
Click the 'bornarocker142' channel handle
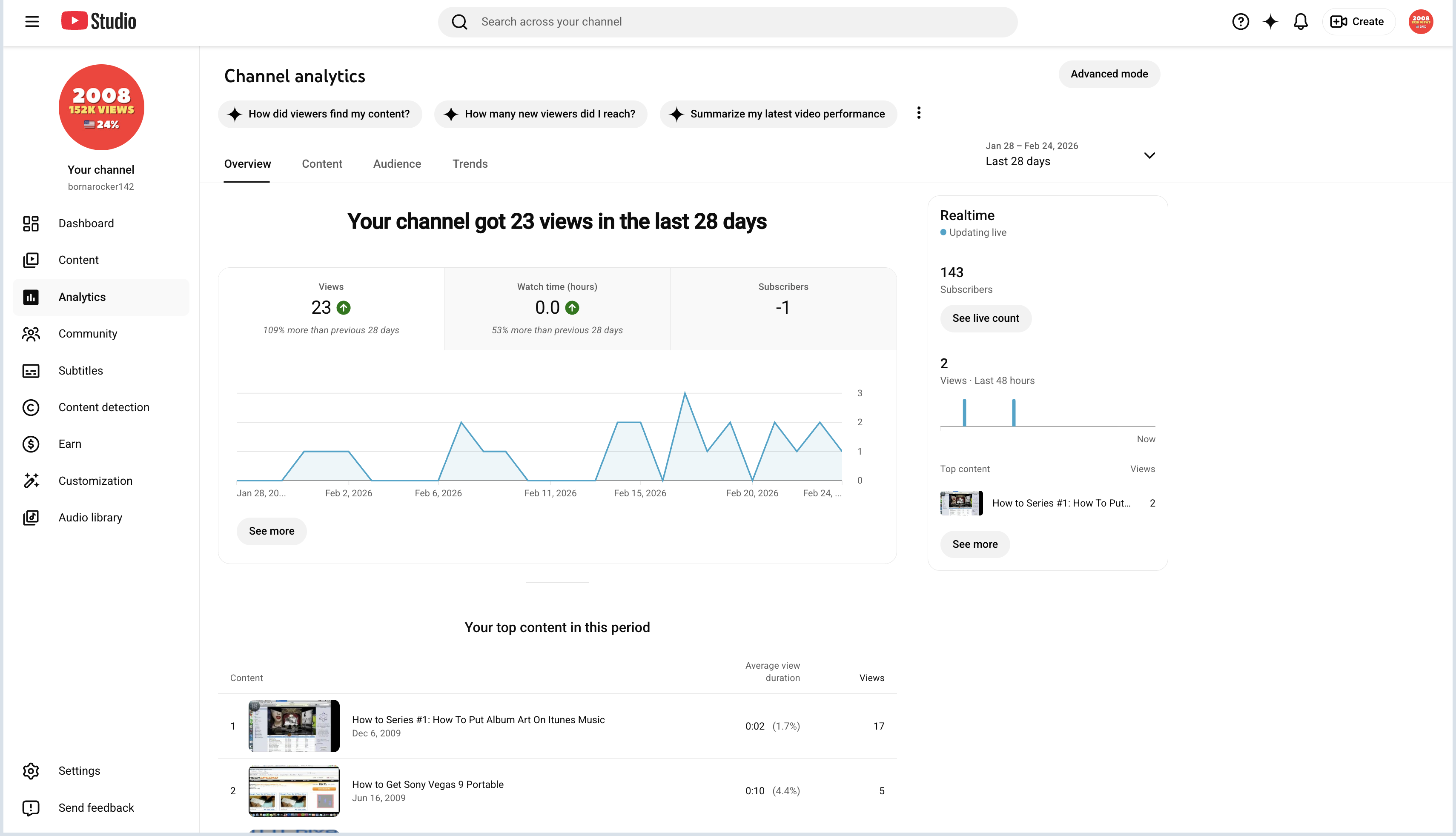click(x=101, y=186)
